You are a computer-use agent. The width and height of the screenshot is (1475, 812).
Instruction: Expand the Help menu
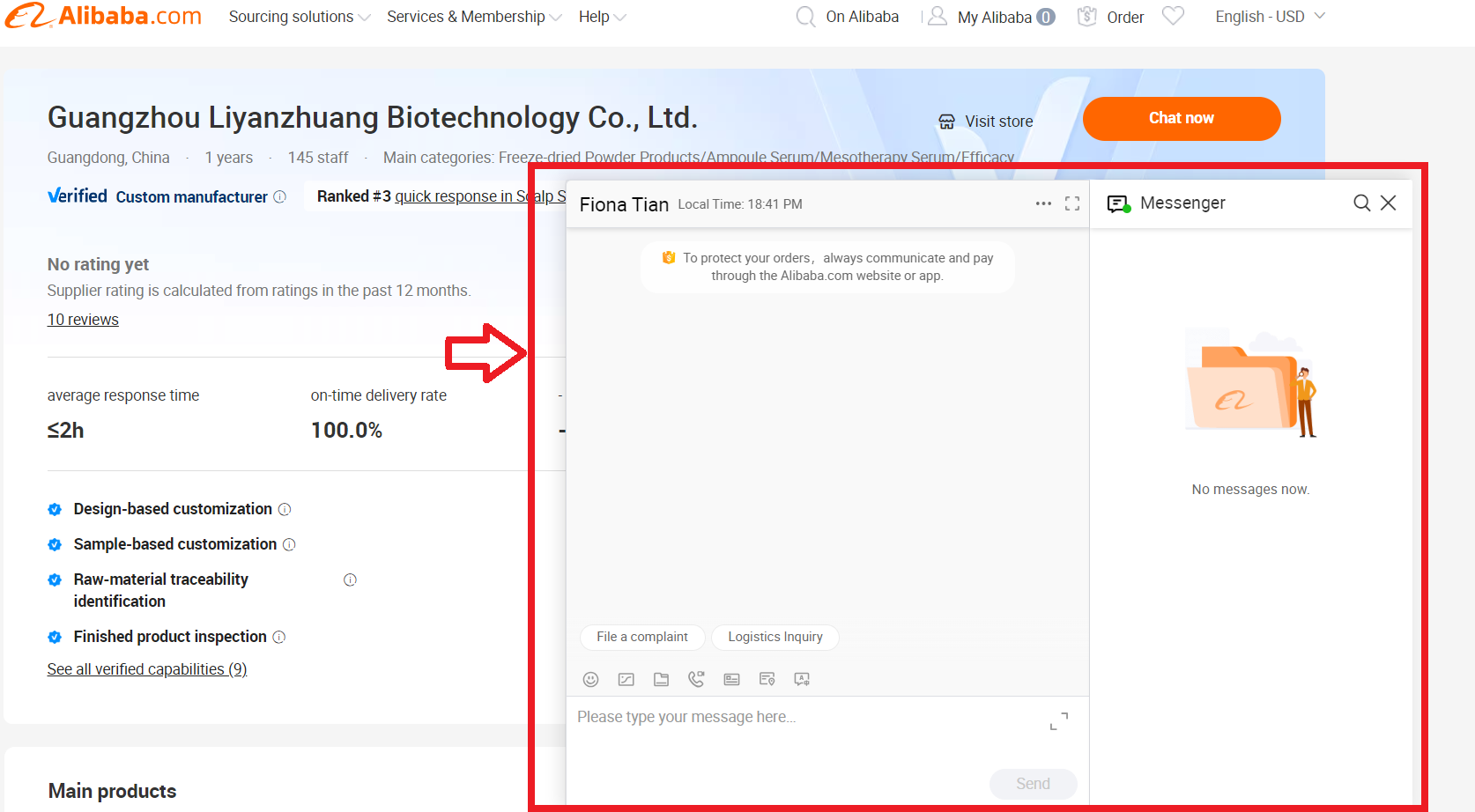click(603, 17)
